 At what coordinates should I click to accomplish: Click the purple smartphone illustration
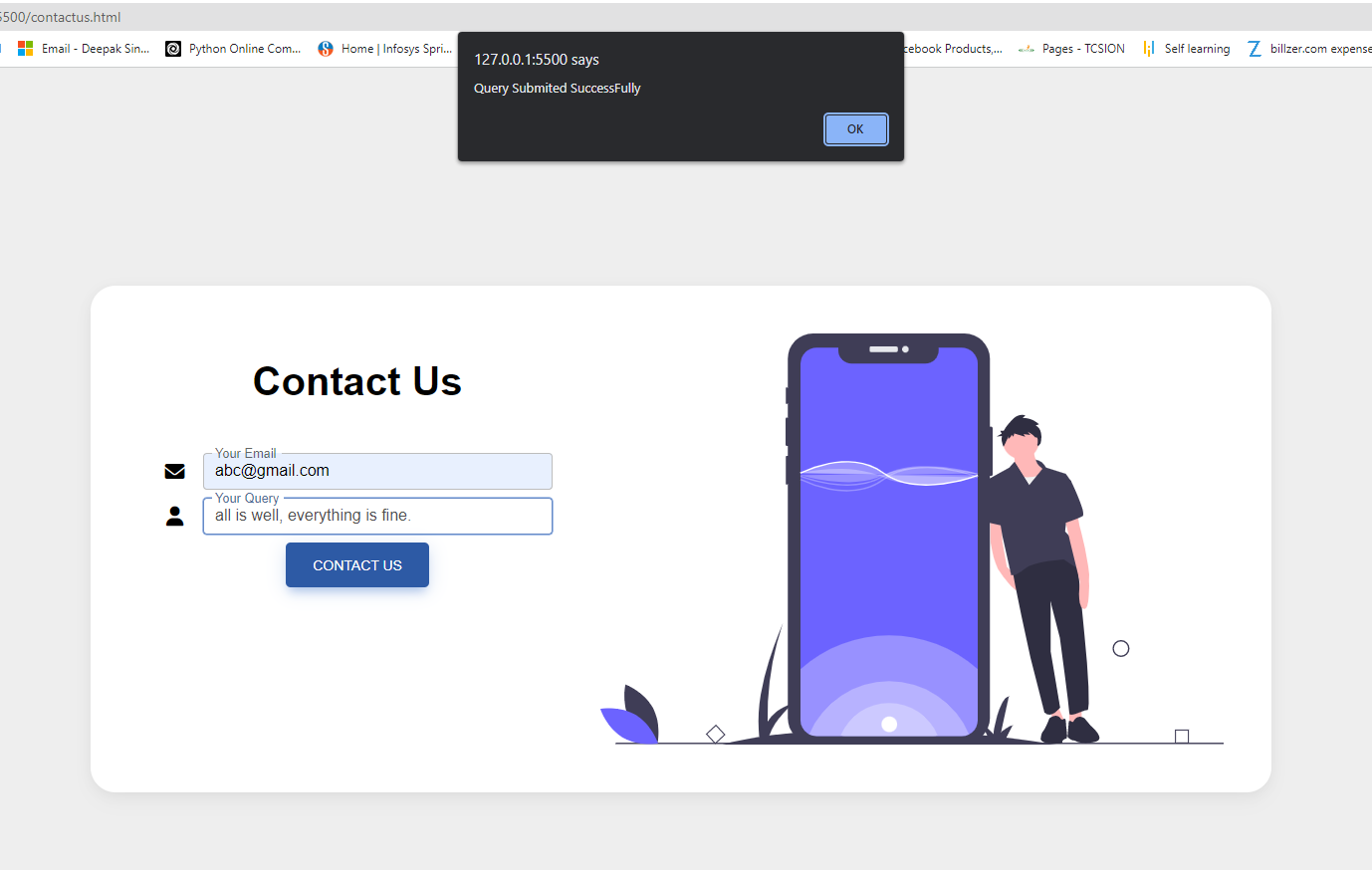click(x=888, y=539)
